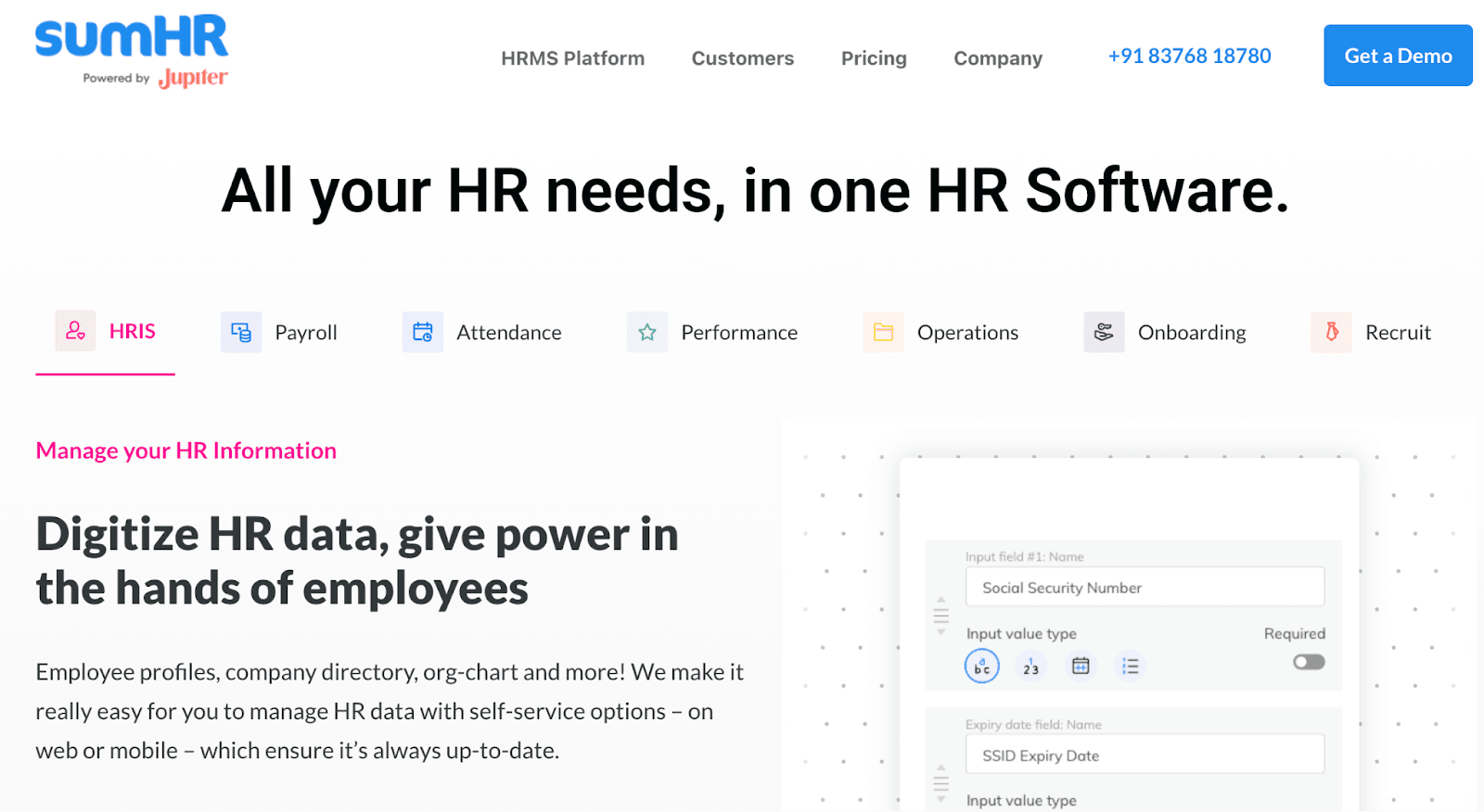Switch to the Recruit tab
Viewport: 1484px width, 812px height.
click(1371, 332)
